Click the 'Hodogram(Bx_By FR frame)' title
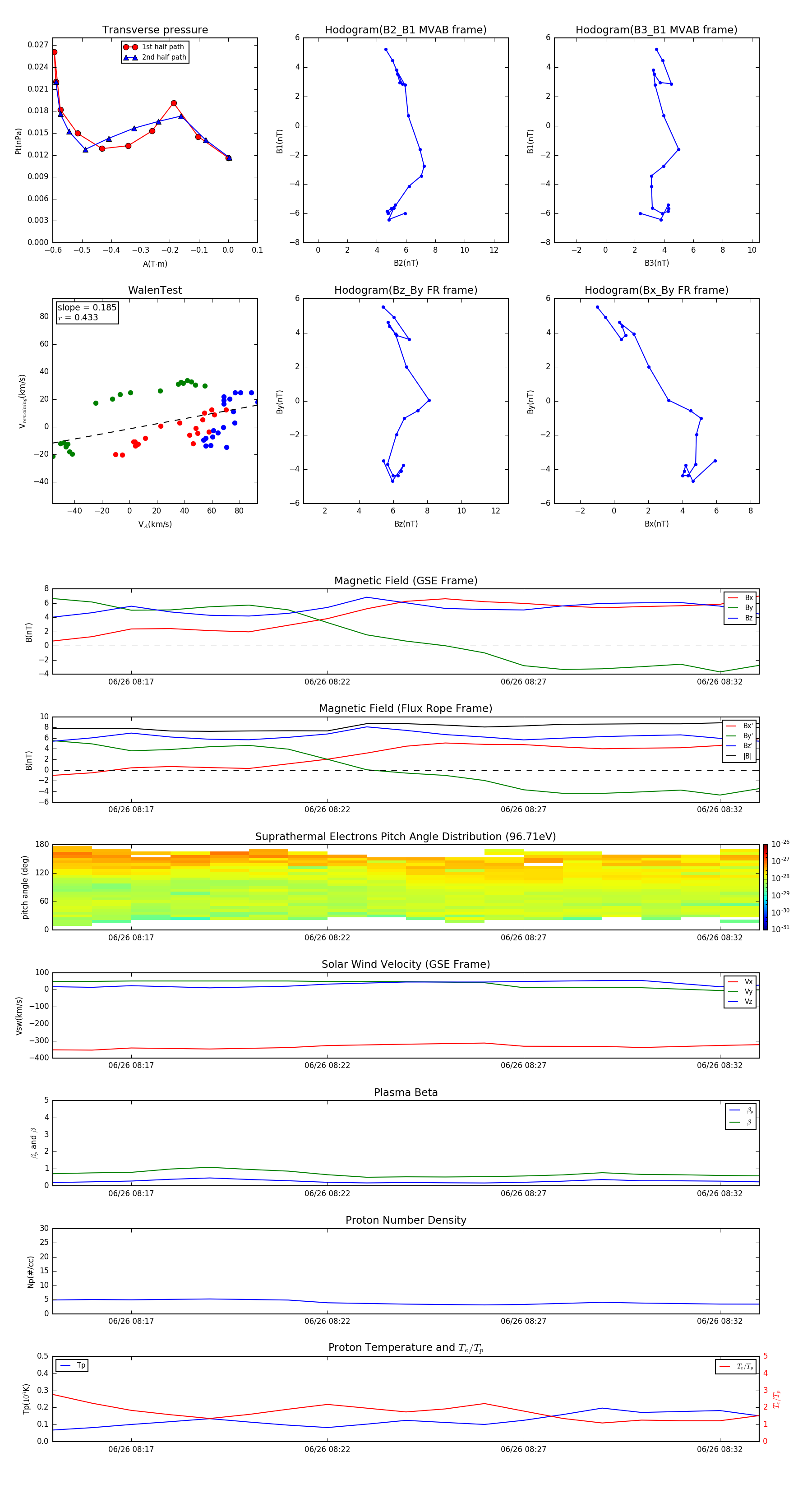Image resolution: width=812 pixels, height=1489 pixels. coord(656,290)
